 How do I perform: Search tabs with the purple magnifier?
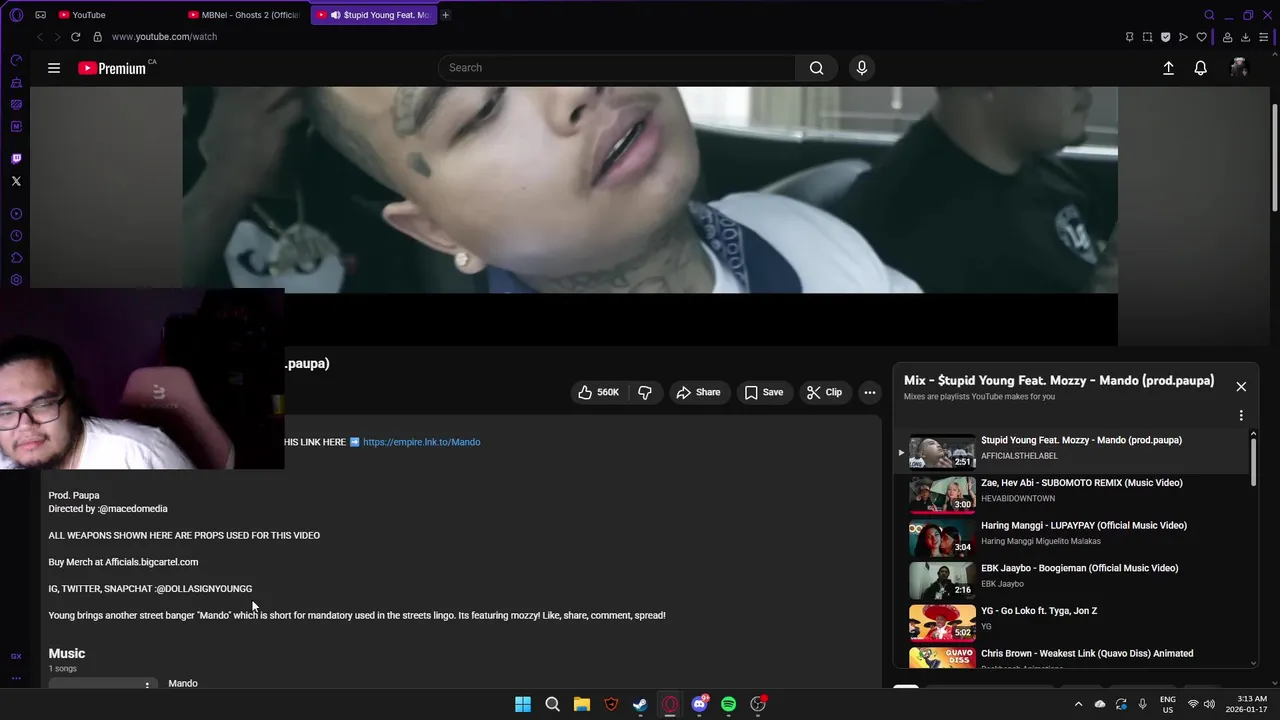point(1209,15)
